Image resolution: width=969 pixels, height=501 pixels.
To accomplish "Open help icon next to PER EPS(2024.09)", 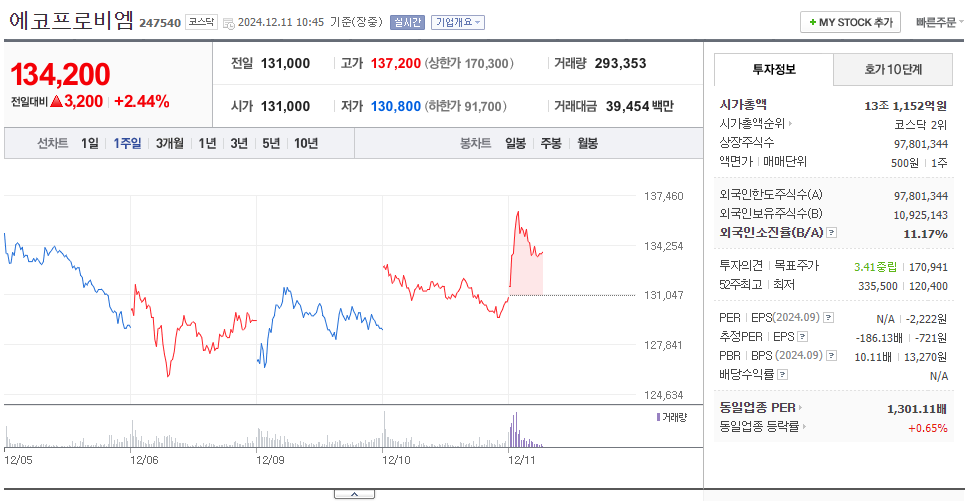I will click(x=828, y=318).
